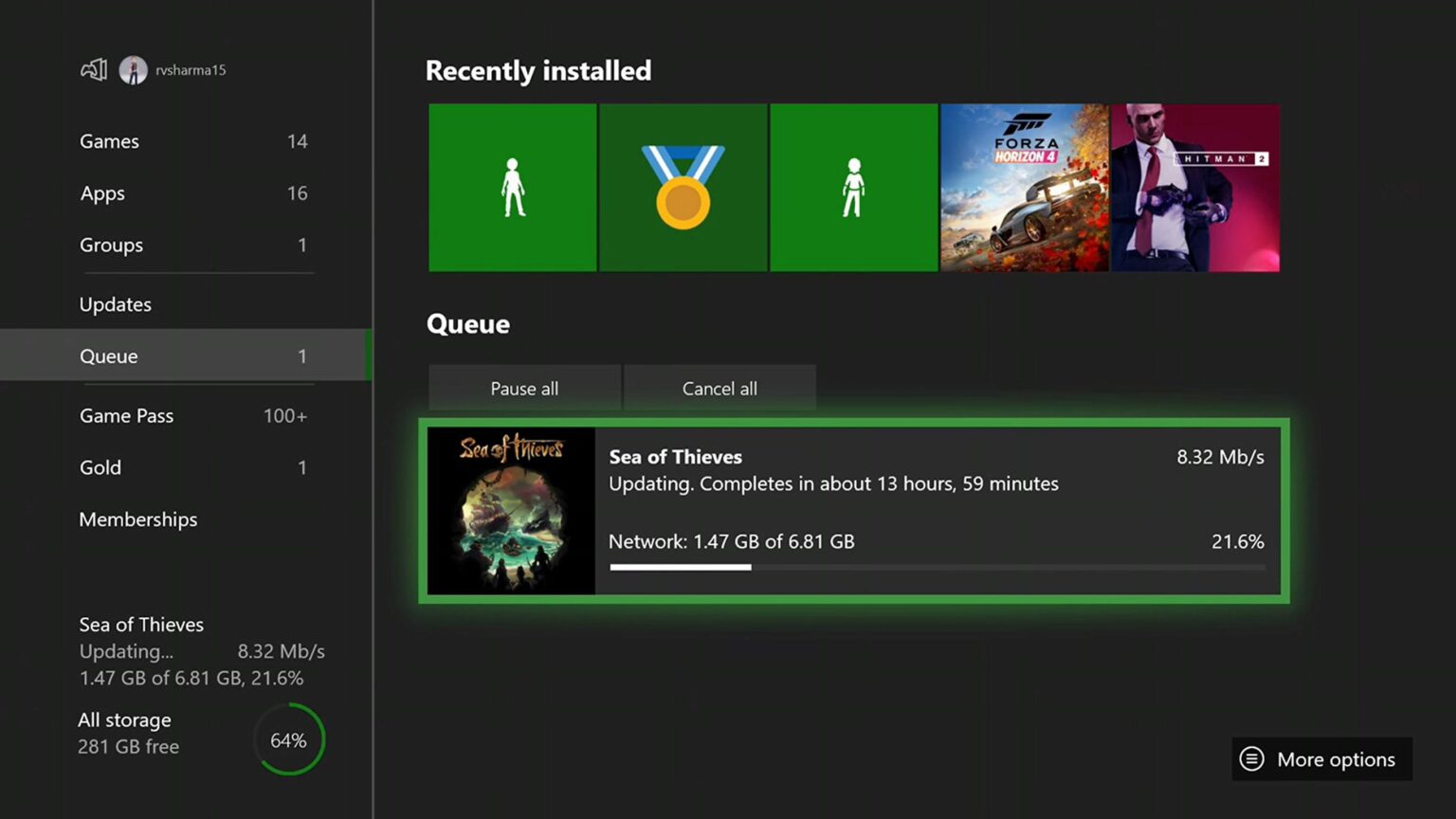The width and height of the screenshot is (1456, 819).
Task: Click the Sea of Thieves title in queue
Action: [x=675, y=457]
